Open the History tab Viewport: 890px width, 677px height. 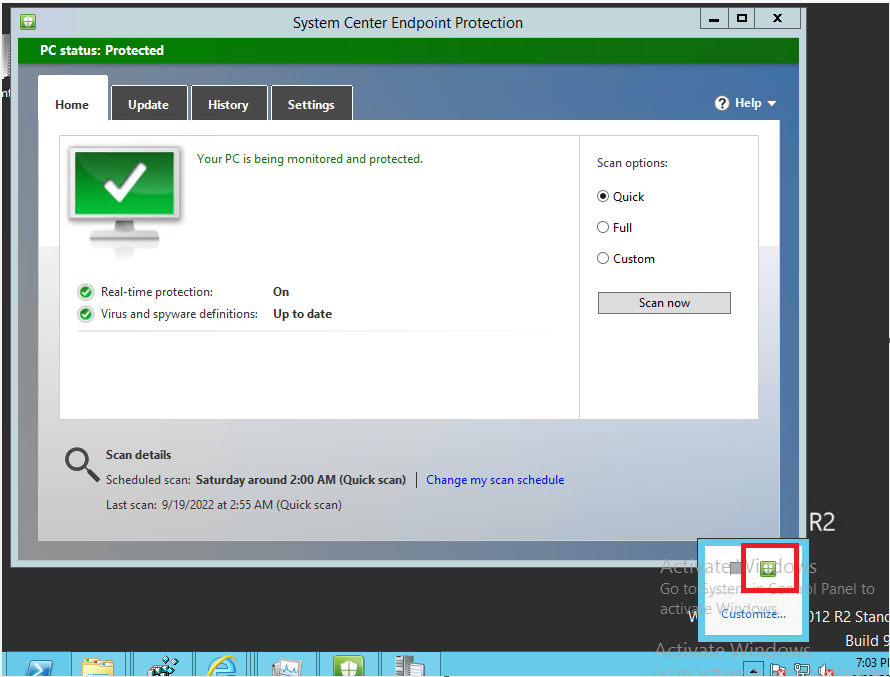click(x=229, y=103)
